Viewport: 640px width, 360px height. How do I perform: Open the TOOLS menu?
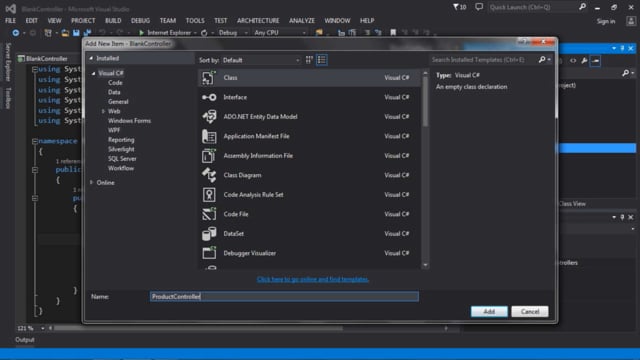(195, 20)
